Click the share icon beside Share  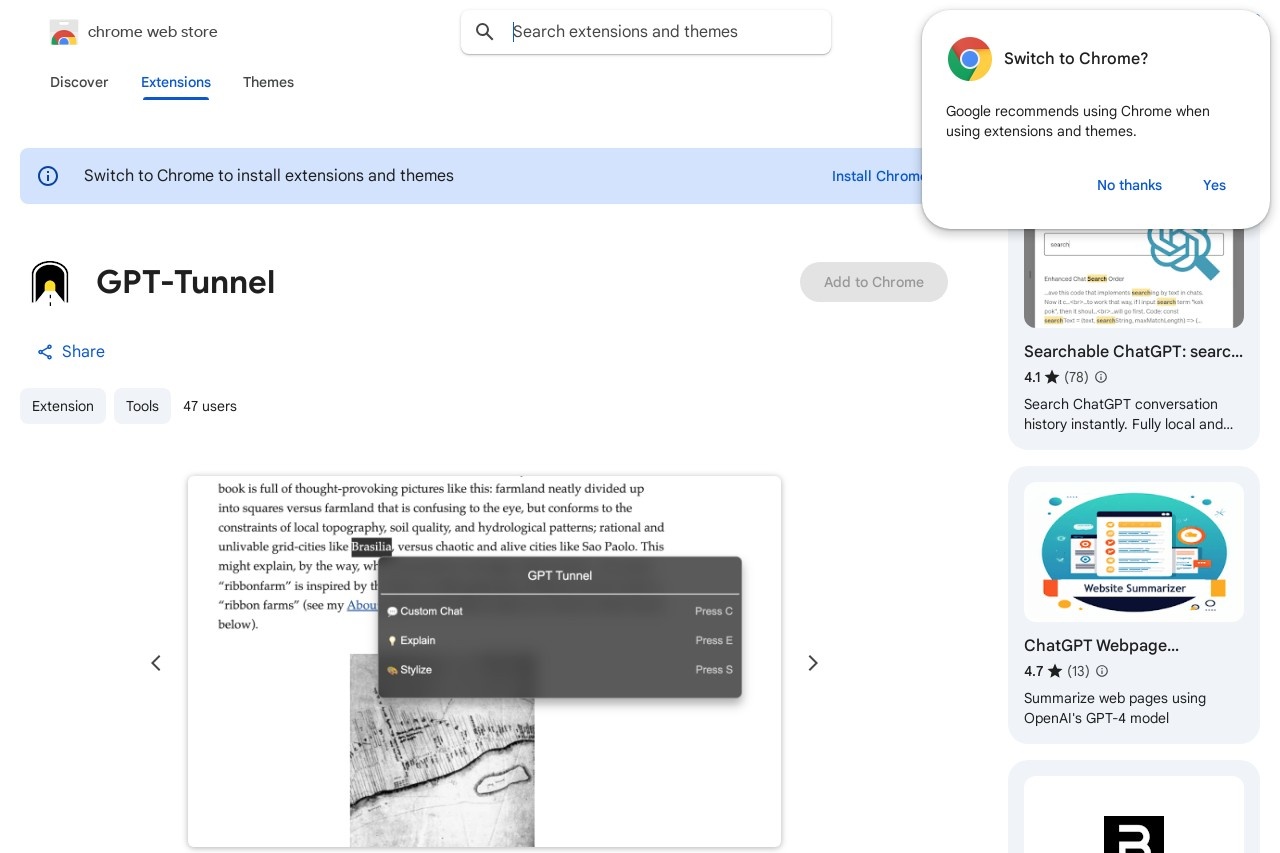click(45, 352)
